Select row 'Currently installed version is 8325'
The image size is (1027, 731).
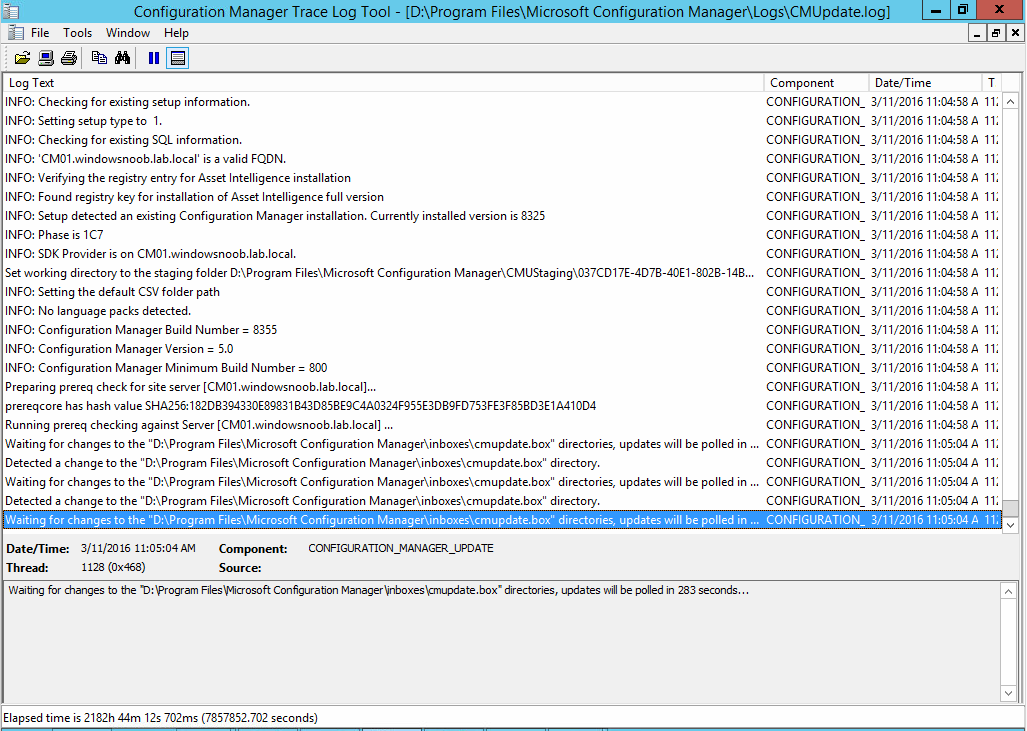click(x=502, y=216)
